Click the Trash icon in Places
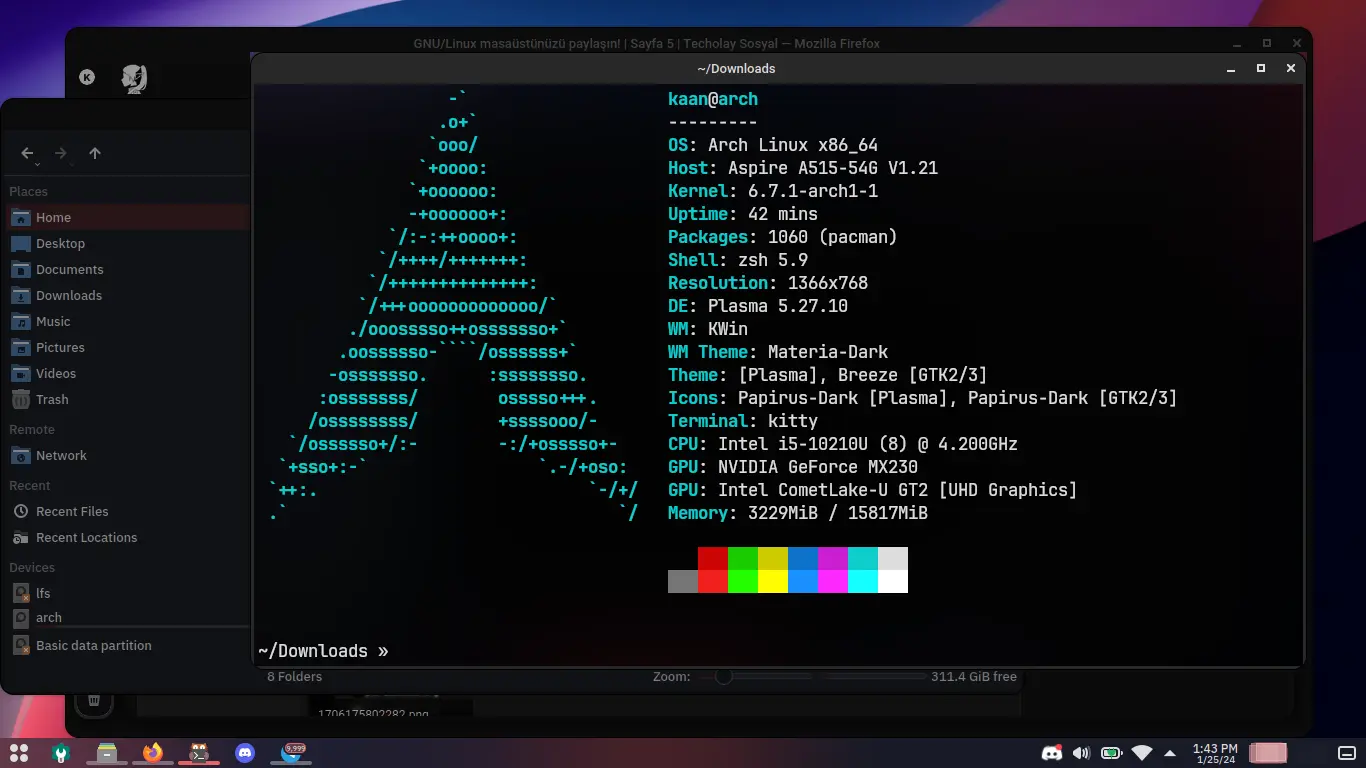The width and height of the screenshot is (1366, 768). point(20,399)
